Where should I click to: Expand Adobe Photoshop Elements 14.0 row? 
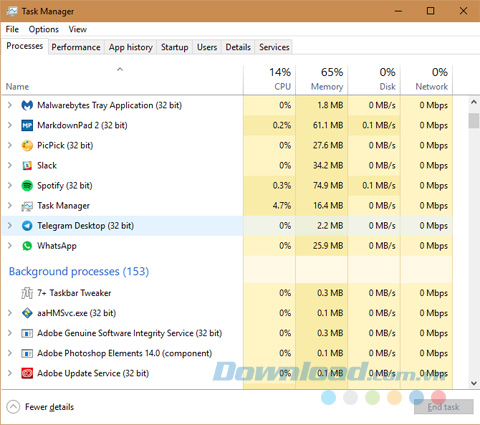10,353
